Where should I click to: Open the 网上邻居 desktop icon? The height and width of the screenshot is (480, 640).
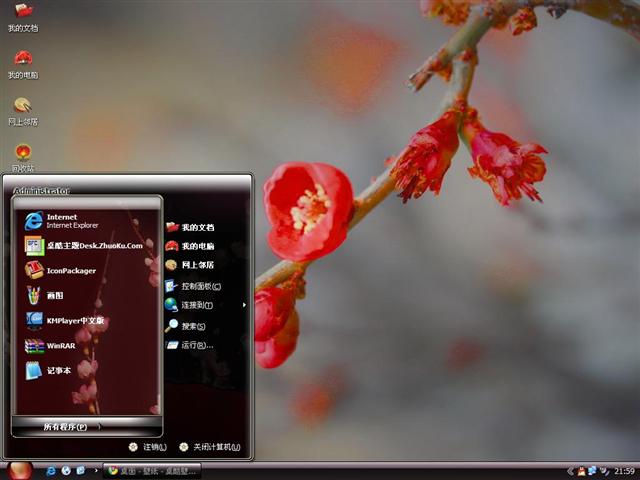[23, 111]
